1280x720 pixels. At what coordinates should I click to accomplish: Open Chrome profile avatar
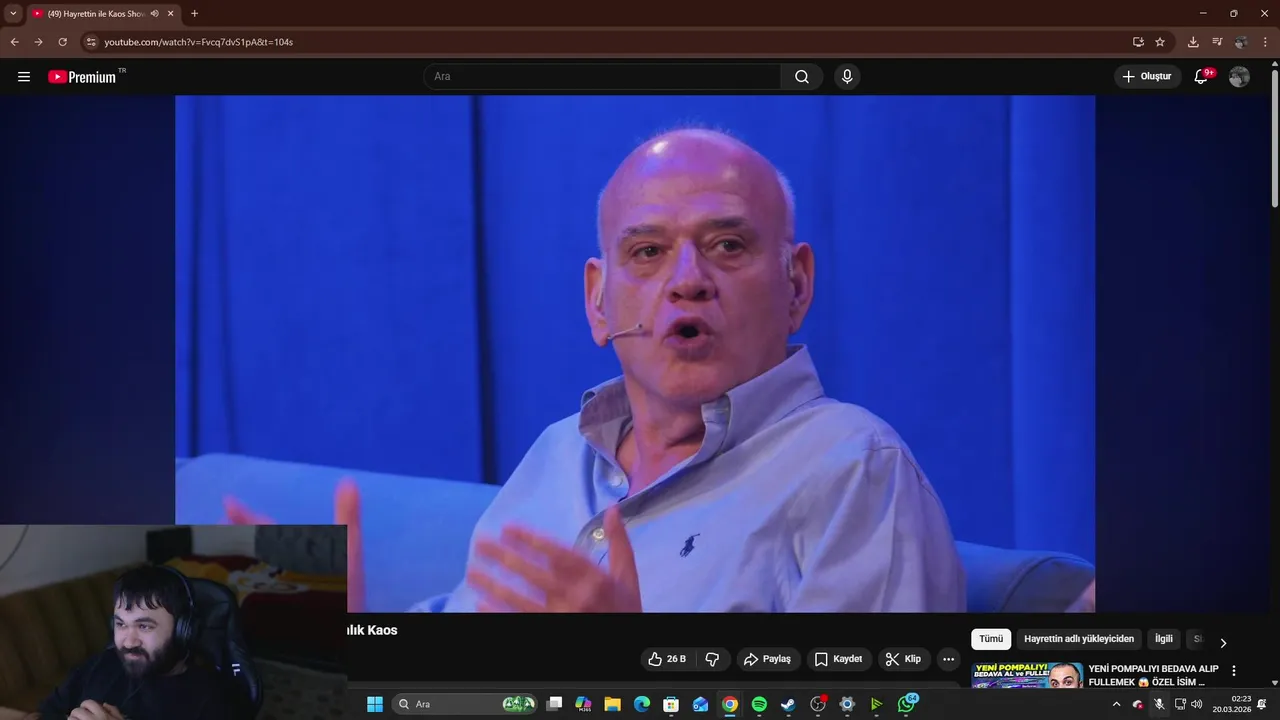1241,42
